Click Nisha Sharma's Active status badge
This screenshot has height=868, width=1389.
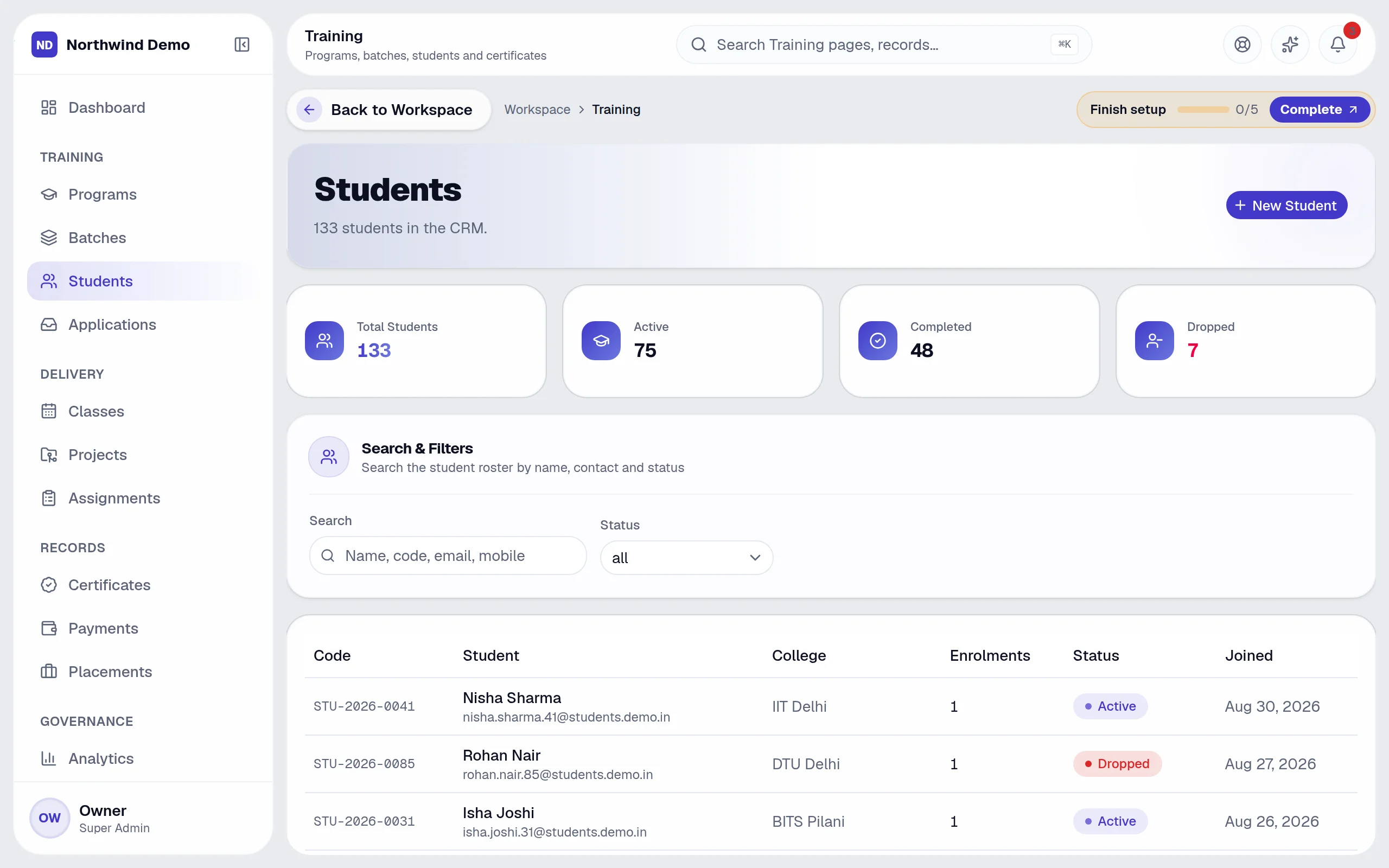coord(1110,706)
